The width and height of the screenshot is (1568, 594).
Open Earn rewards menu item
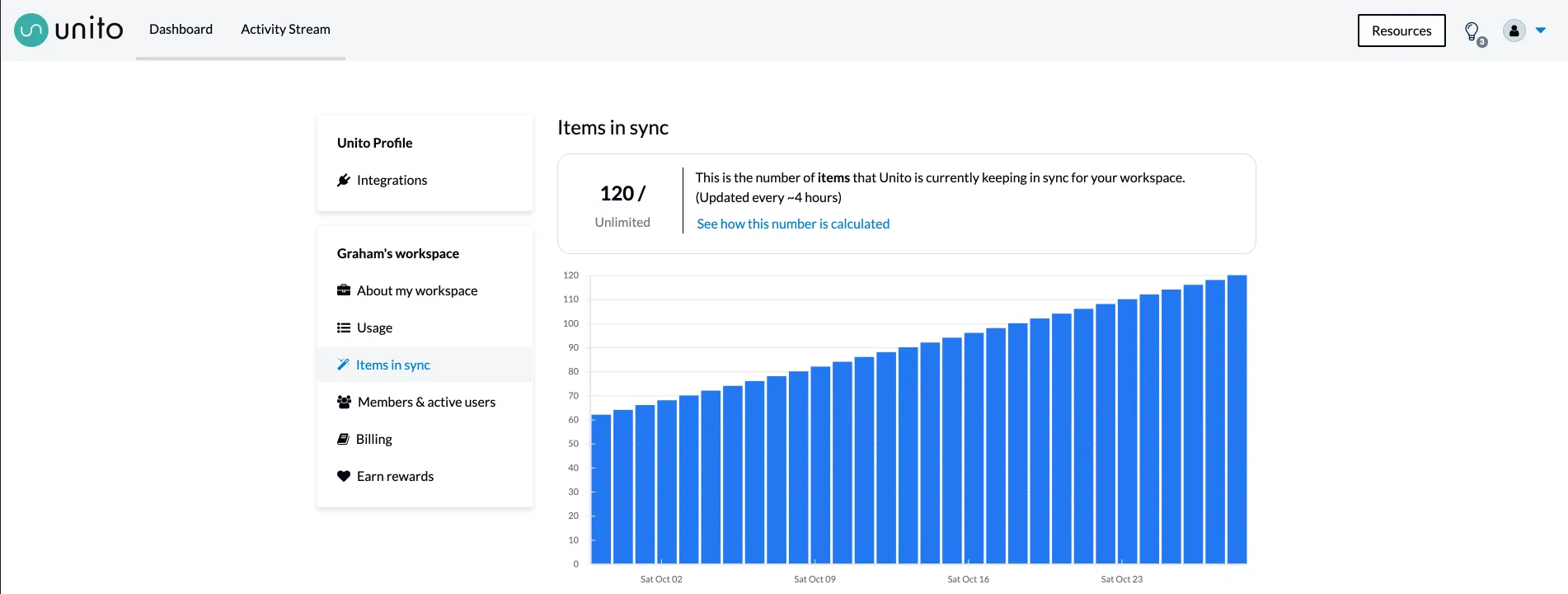395,476
